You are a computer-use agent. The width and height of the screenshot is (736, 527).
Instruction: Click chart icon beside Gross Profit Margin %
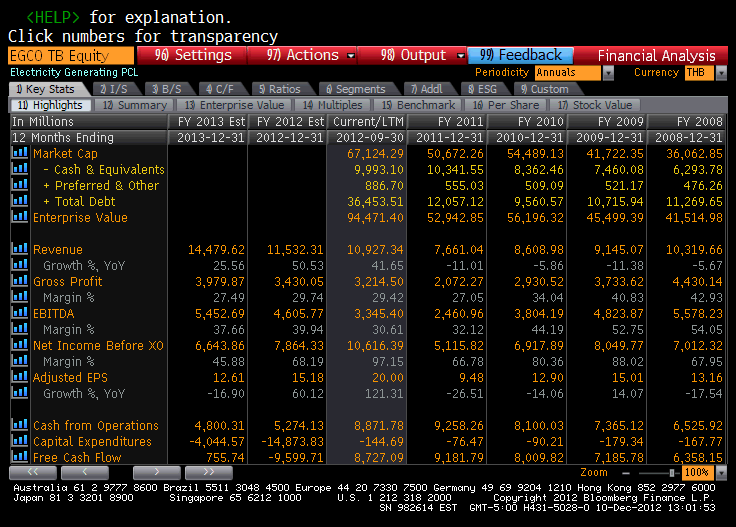(x=20, y=297)
